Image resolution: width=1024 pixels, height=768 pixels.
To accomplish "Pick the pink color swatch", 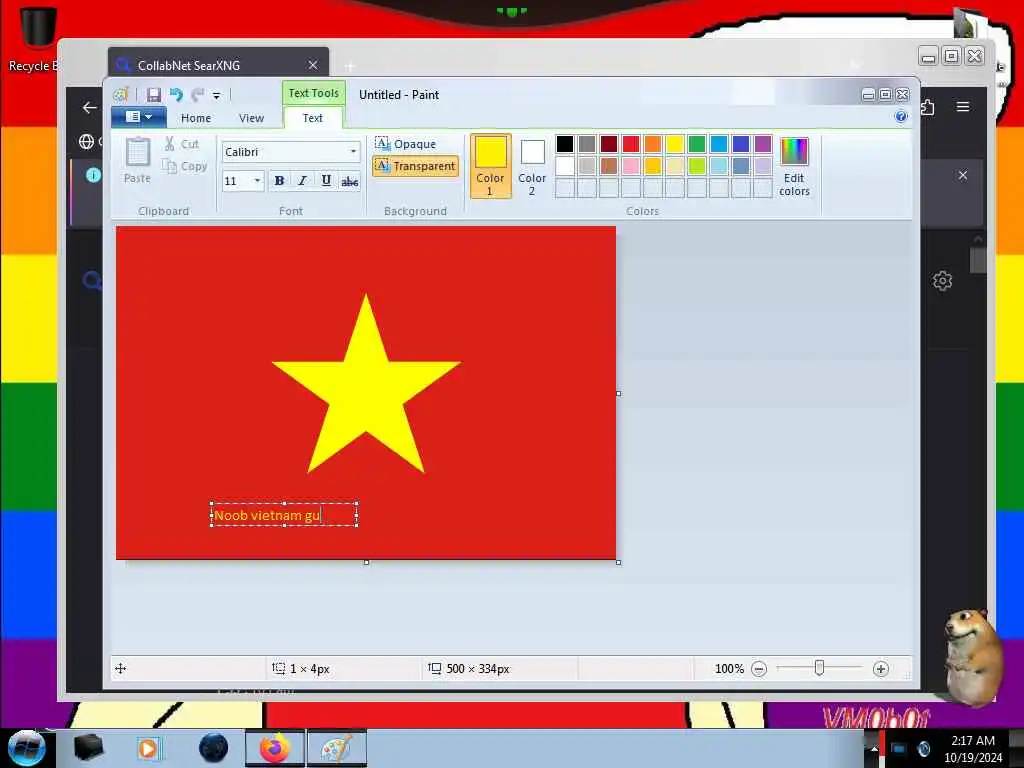I will pyautogui.click(x=631, y=166).
